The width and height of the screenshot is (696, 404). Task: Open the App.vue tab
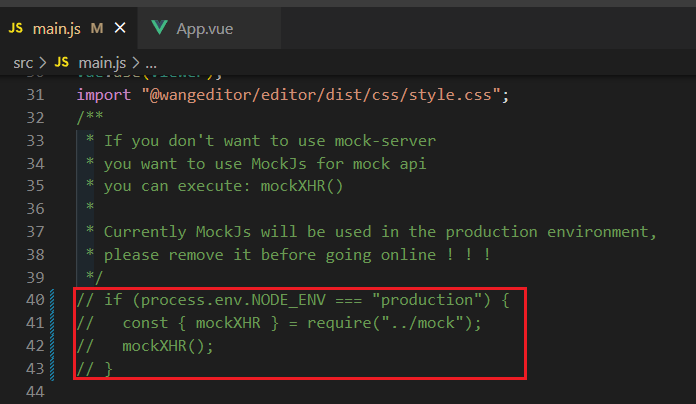(x=204, y=28)
